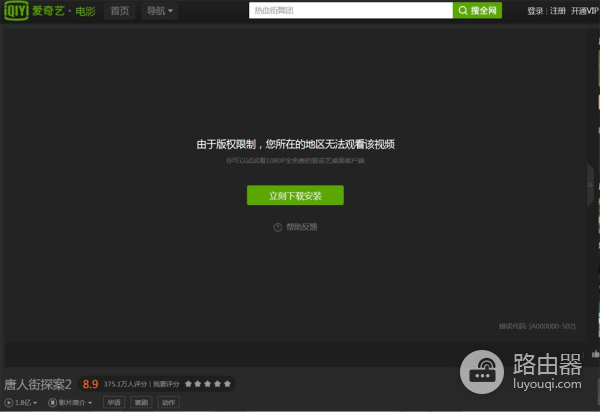
Task: Click the error code A000000-502 text
Action: (x=537, y=326)
